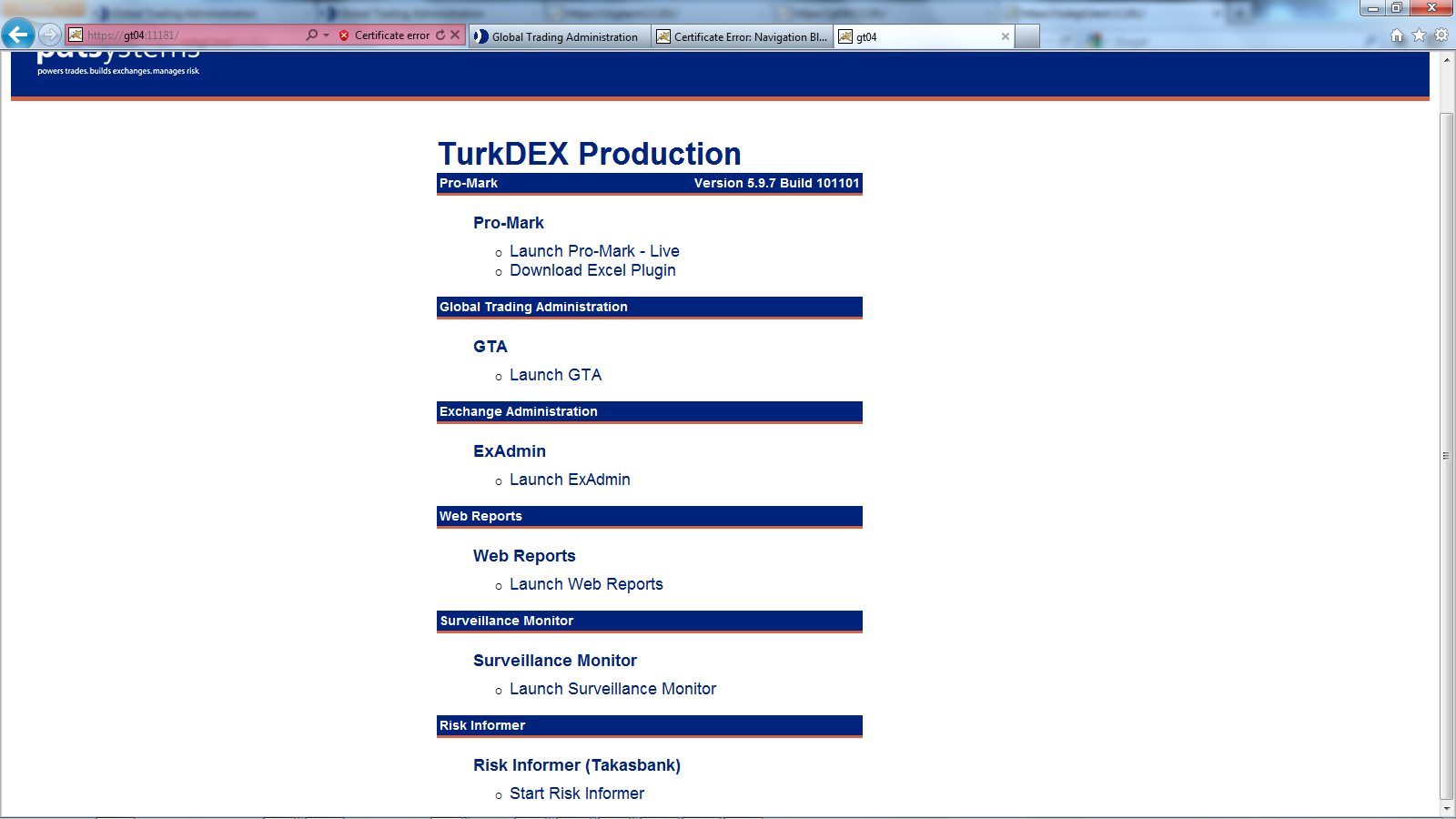This screenshot has height=819, width=1456.
Task: Click the page icon in address bar
Action: (76, 35)
